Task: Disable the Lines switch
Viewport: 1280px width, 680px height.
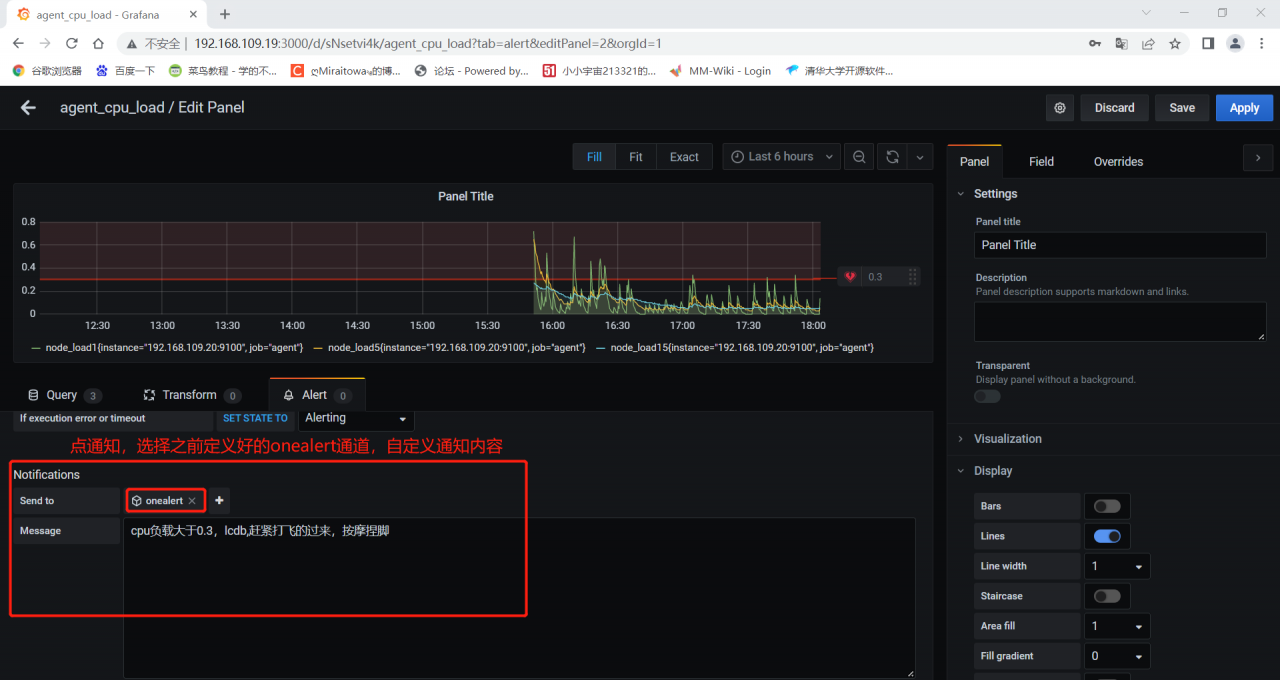Action: pyautogui.click(x=1107, y=536)
